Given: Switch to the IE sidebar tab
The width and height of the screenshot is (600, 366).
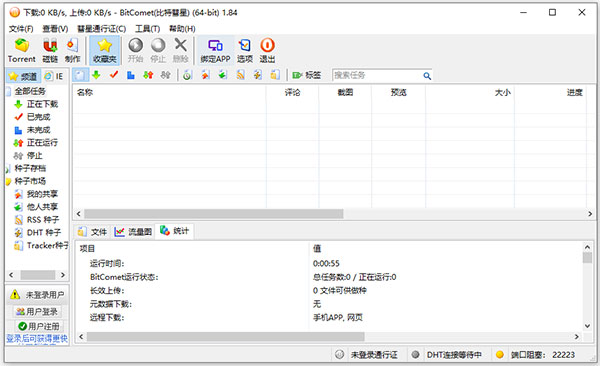Looking at the screenshot, I should coord(54,76).
